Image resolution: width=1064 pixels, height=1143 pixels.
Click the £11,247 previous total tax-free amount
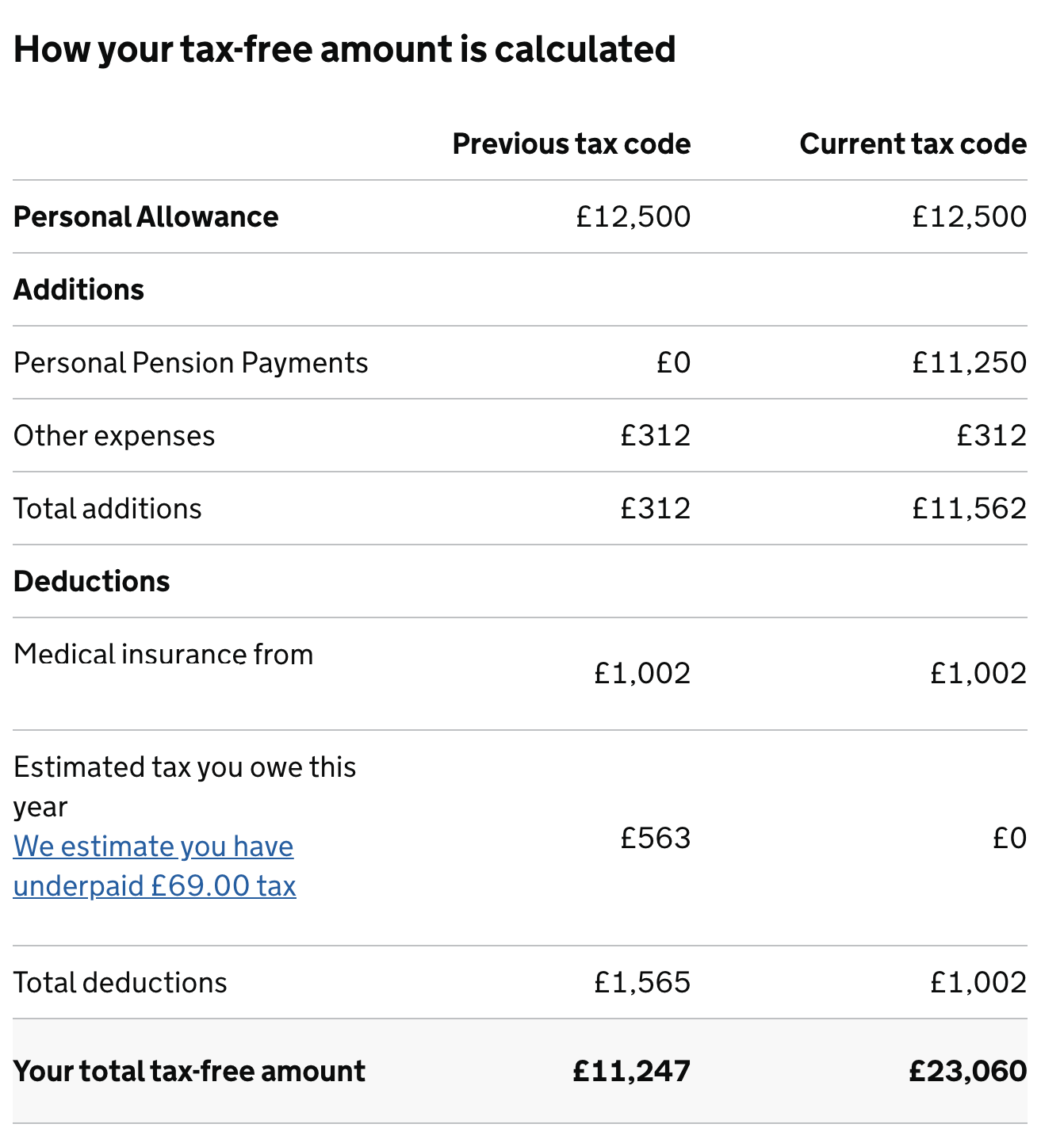[631, 1072]
